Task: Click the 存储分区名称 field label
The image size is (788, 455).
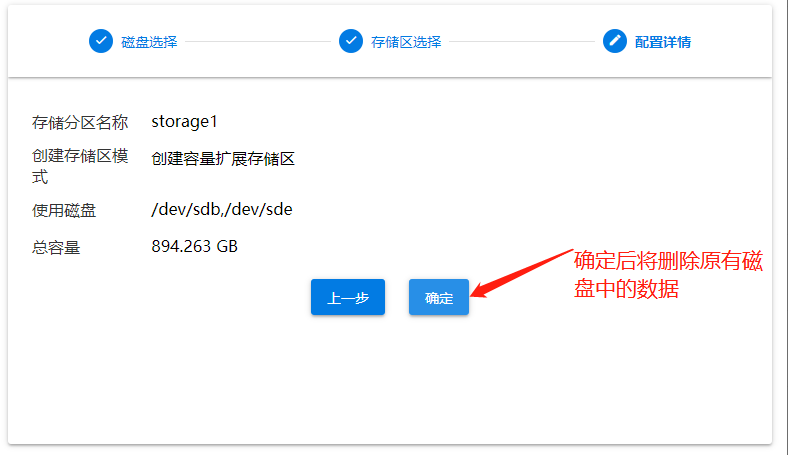Action: pyautogui.click(x=80, y=122)
